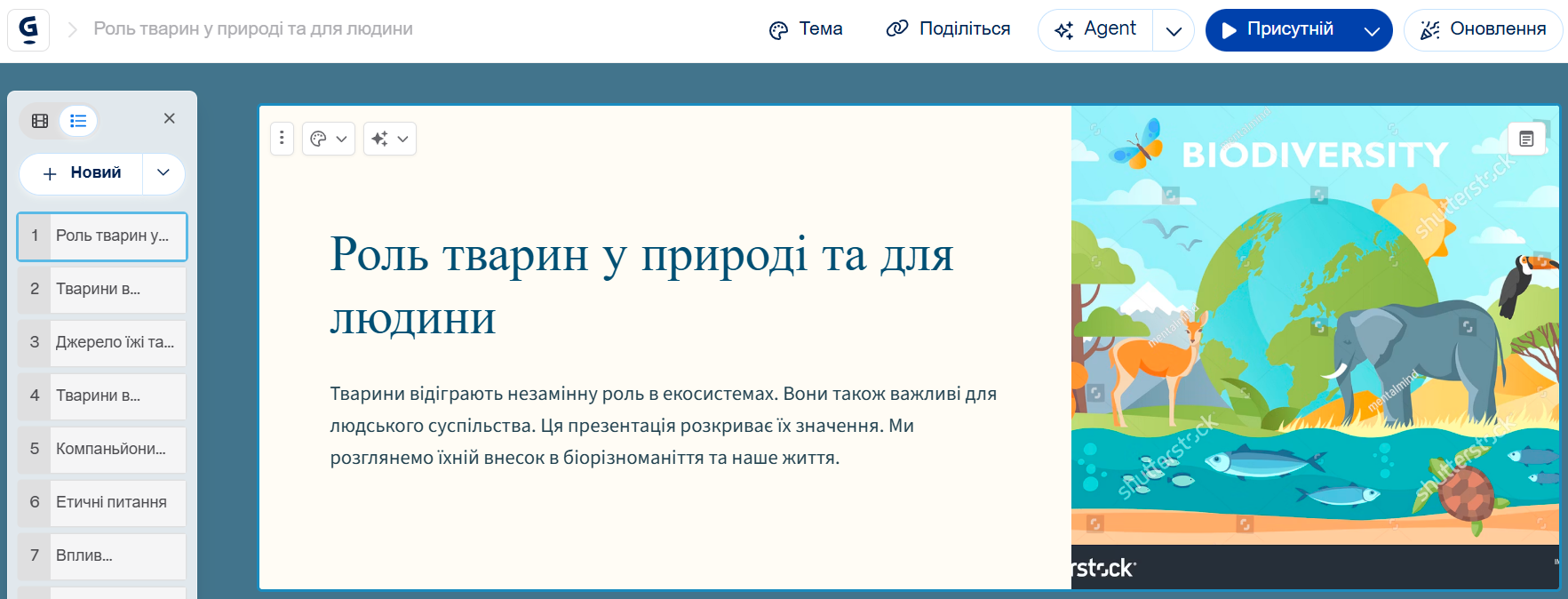Screen dimensions: 1568x599
Task: Click the Поділіться share button
Action: (948, 29)
